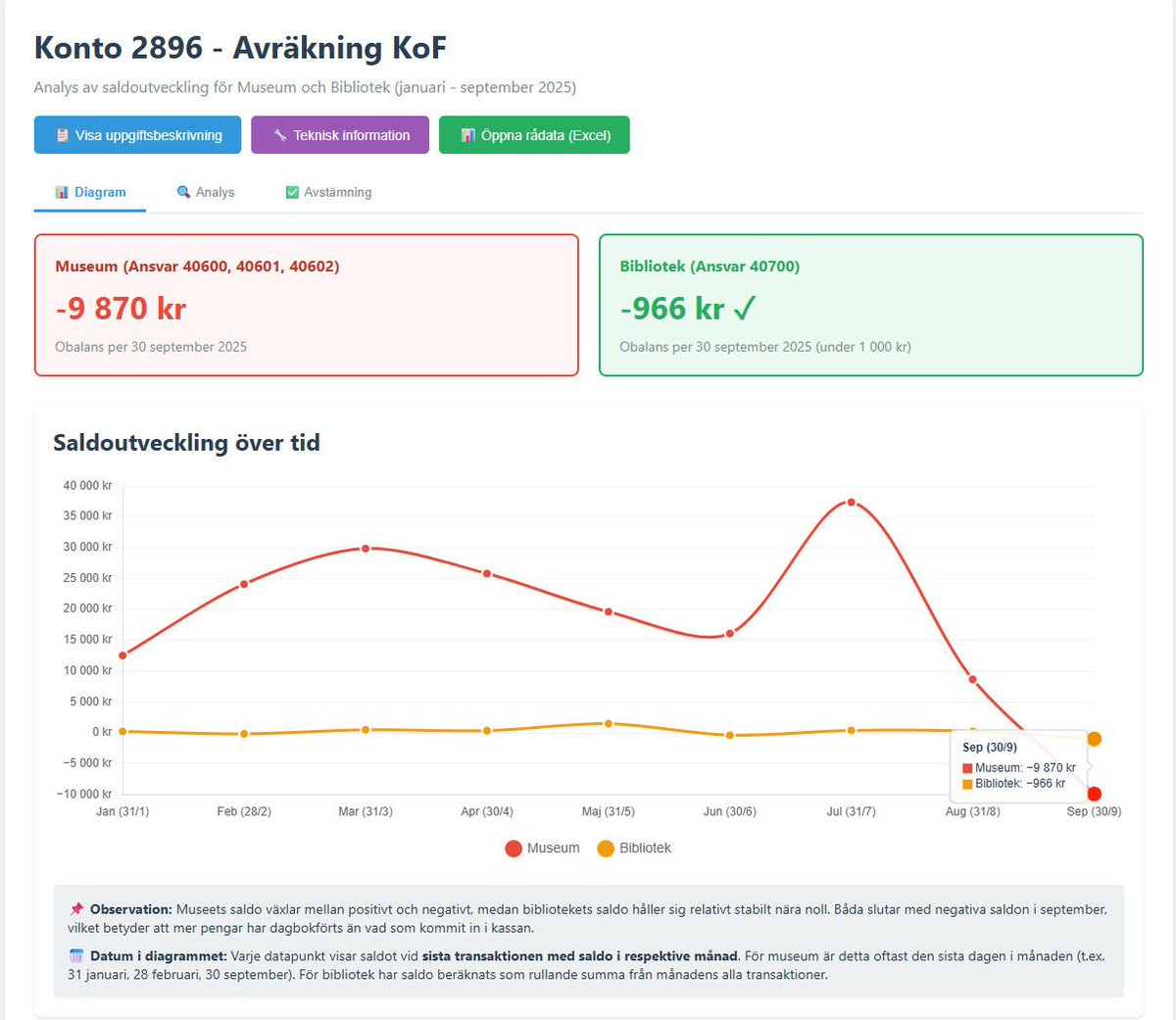Click the September orange Bibliotek data point
Screen dimensions: 1176x1020
coord(1095,740)
